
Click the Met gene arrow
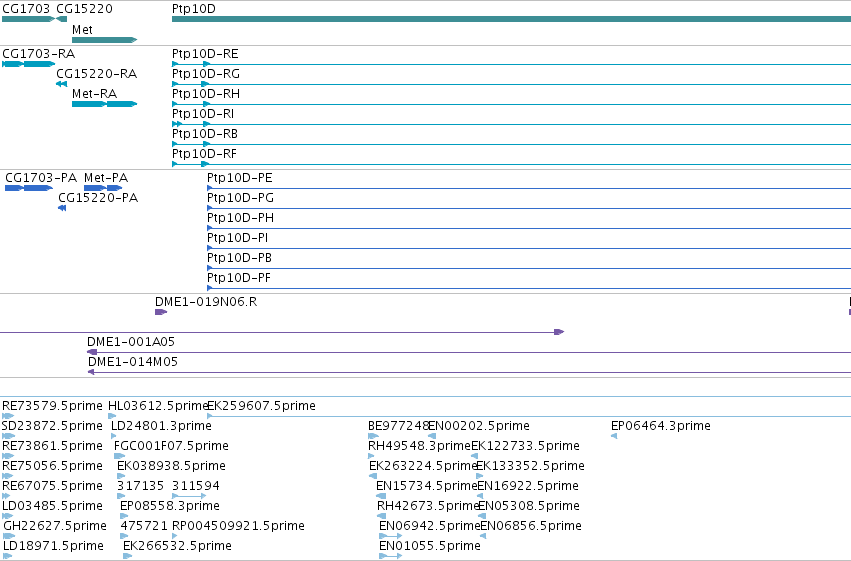[x=104, y=40]
